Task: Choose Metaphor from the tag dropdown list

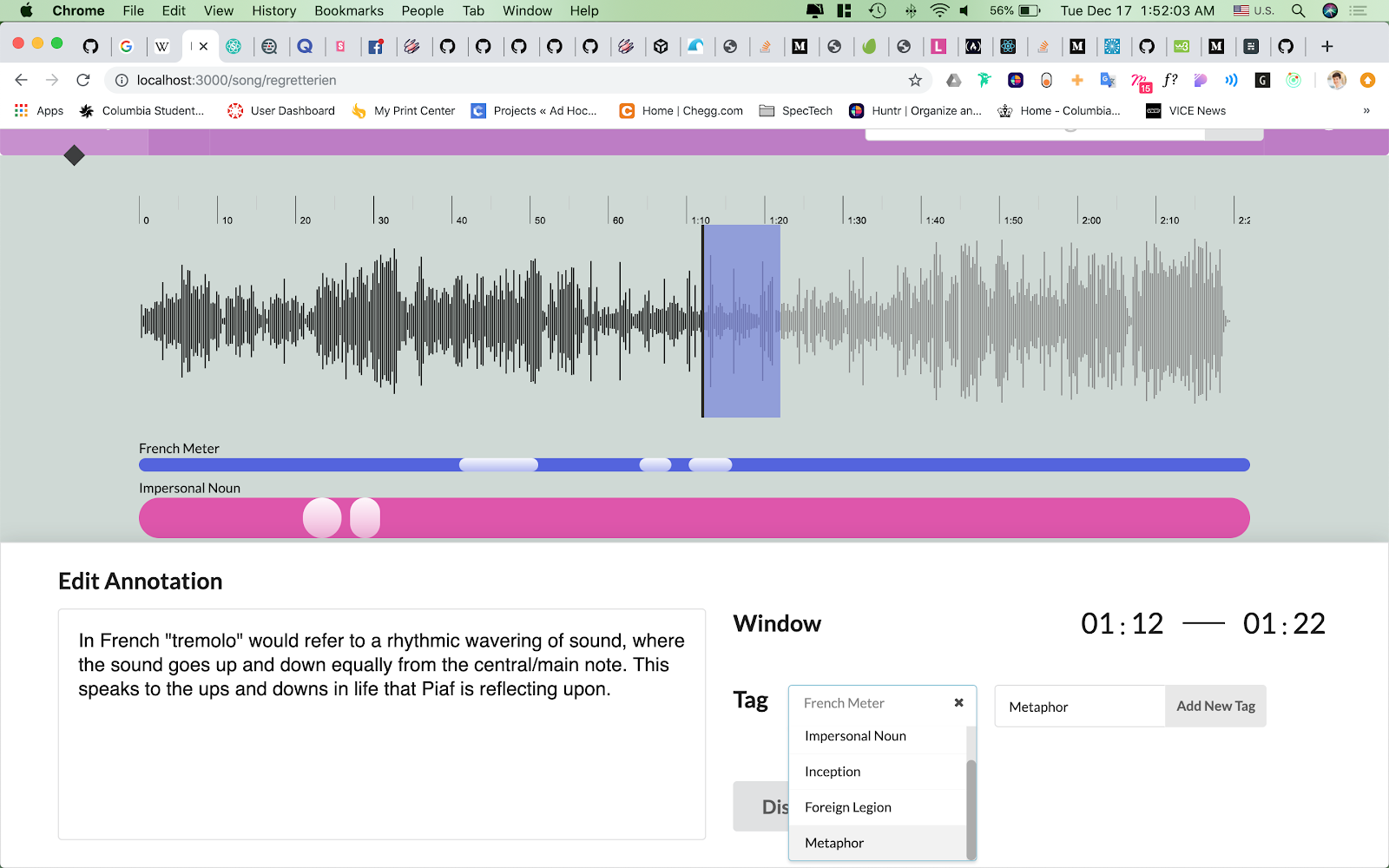Action: point(878,843)
